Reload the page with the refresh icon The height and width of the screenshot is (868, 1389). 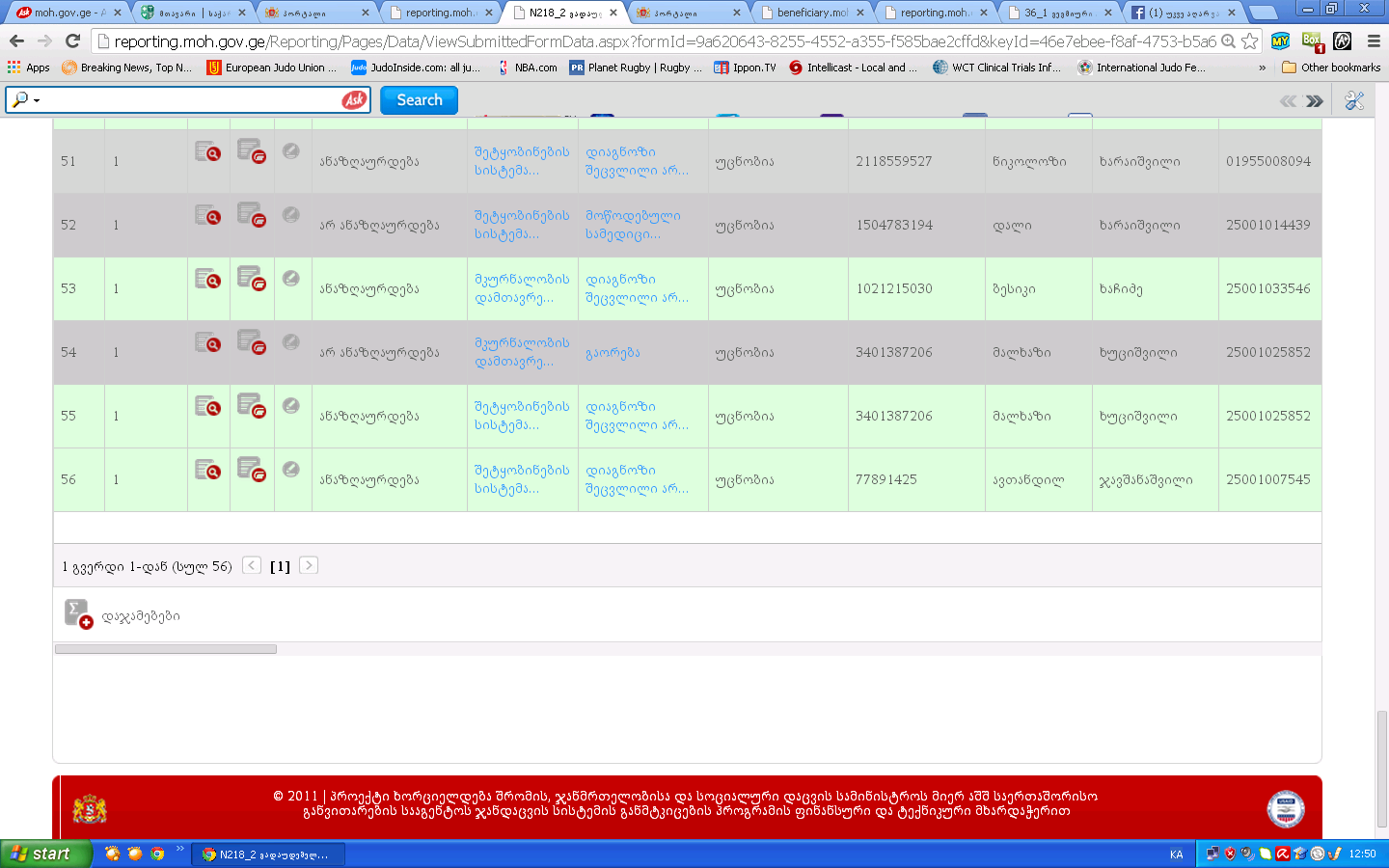click(72, 41)
